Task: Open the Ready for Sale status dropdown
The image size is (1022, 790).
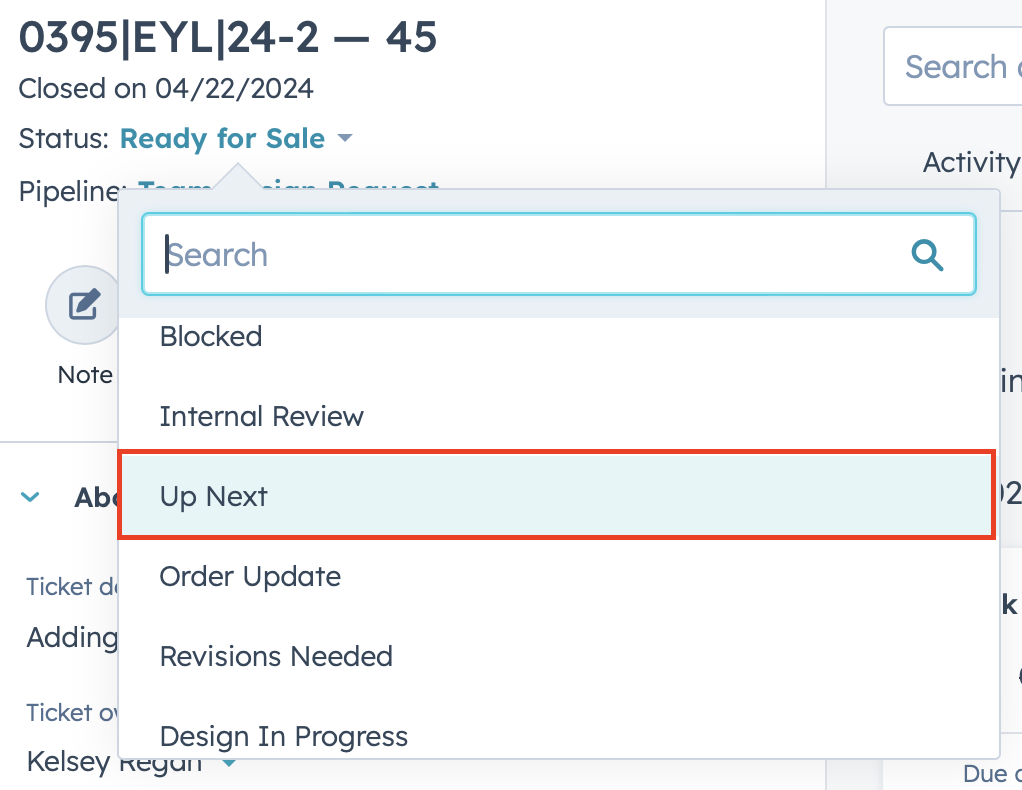Action: coord(222,139)
